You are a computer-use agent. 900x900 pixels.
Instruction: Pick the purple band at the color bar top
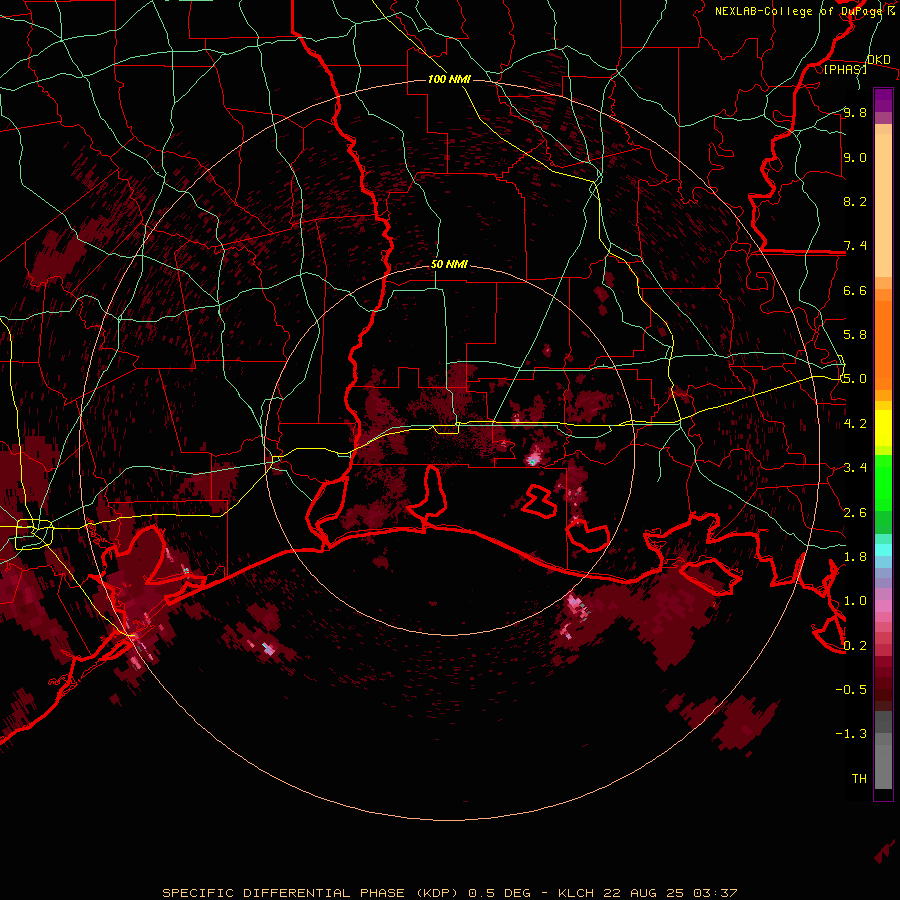tap(883, 100)
